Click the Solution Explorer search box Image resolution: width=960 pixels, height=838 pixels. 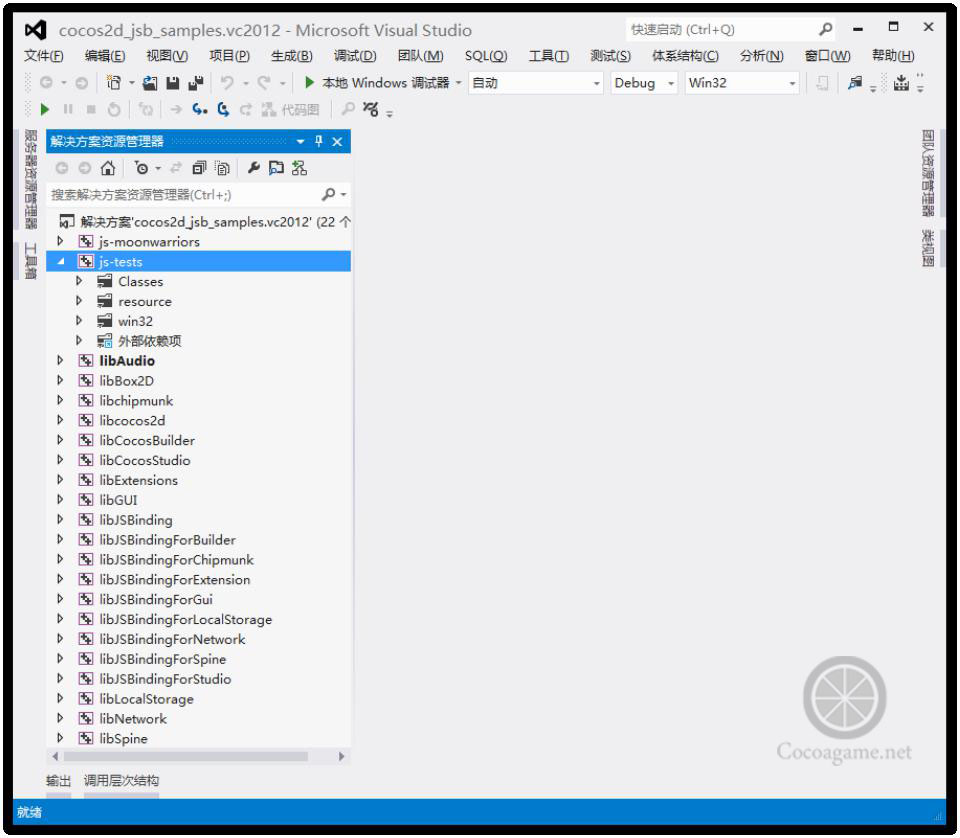click(180, 195)
